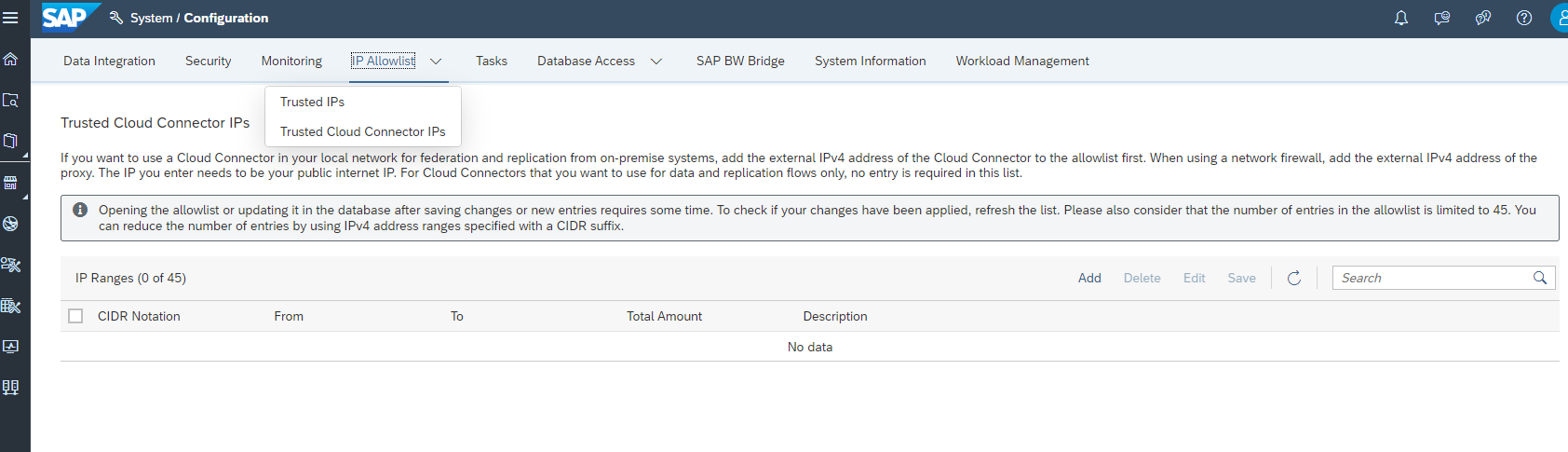Choose Trusted Cloud Connector IPs menu entry
The image size is (1568, 452).
(363, 131)
